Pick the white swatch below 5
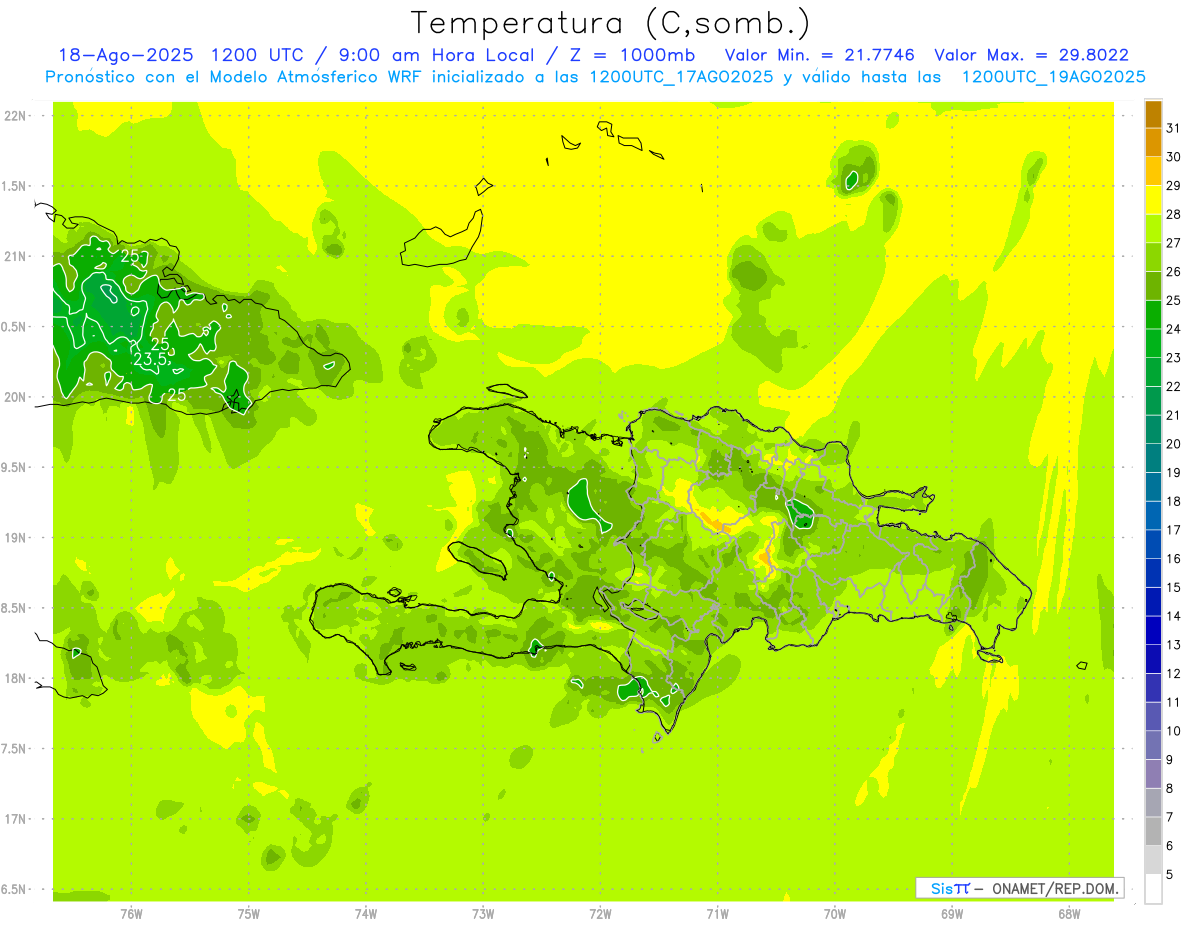 click(x=1154, y=889)
